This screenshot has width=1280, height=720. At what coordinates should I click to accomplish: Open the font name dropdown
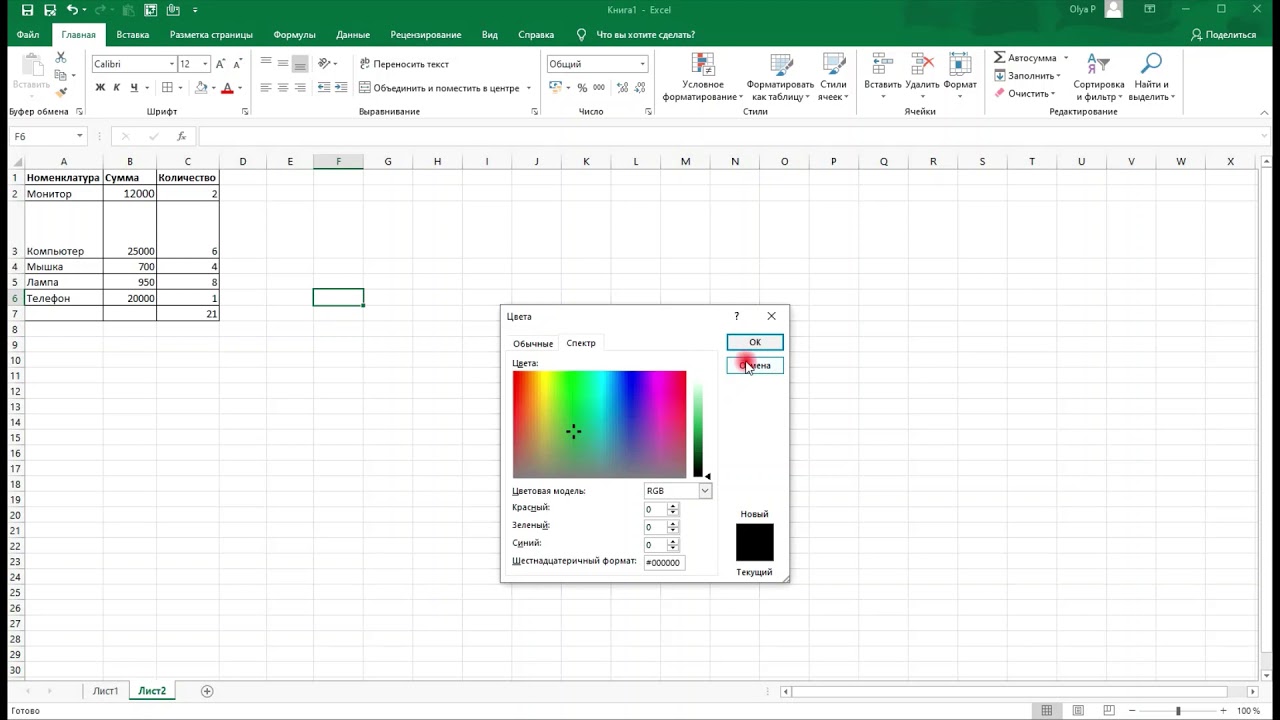171,64
